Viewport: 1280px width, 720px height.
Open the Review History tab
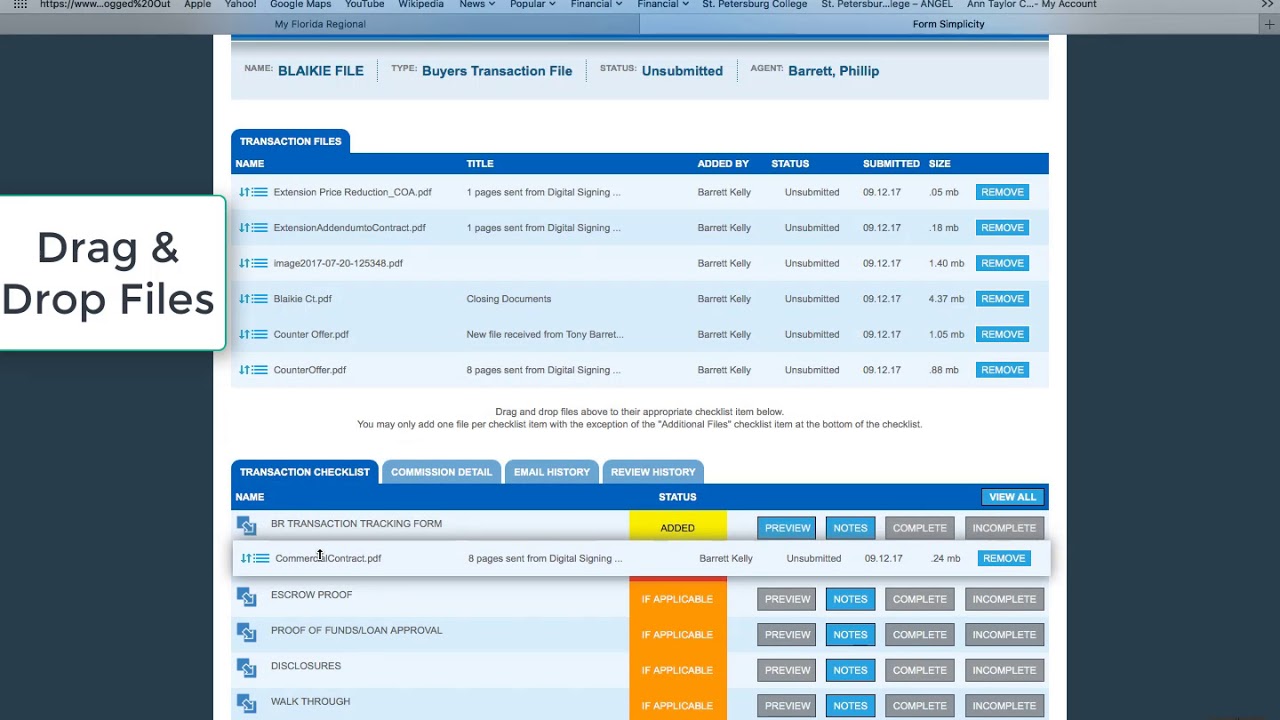(x=653, y=472)
